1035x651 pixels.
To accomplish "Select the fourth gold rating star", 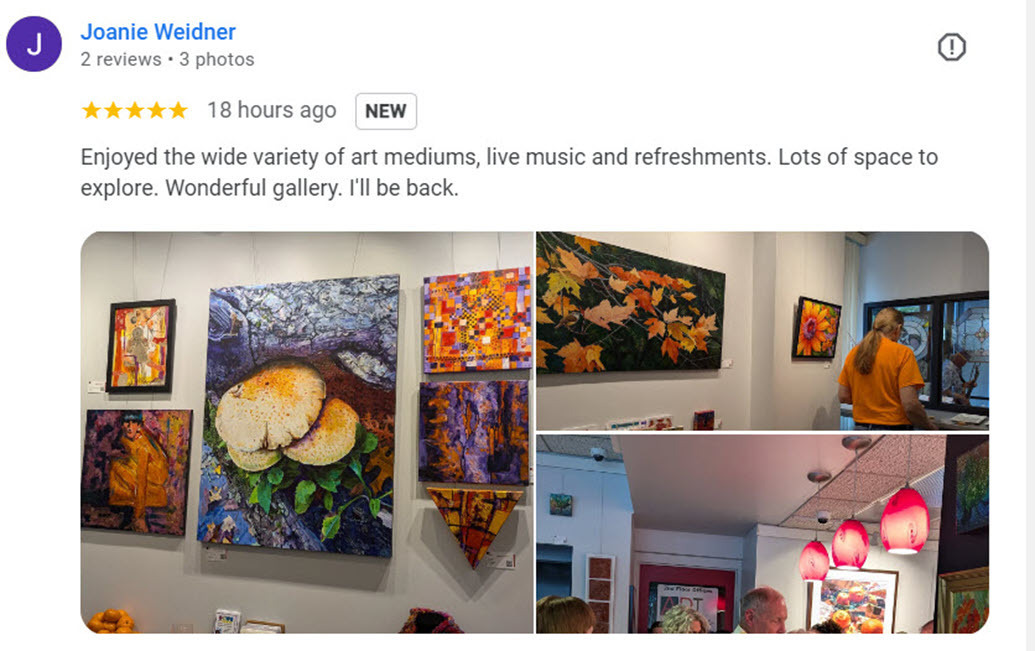I will (x=156, y=110).
